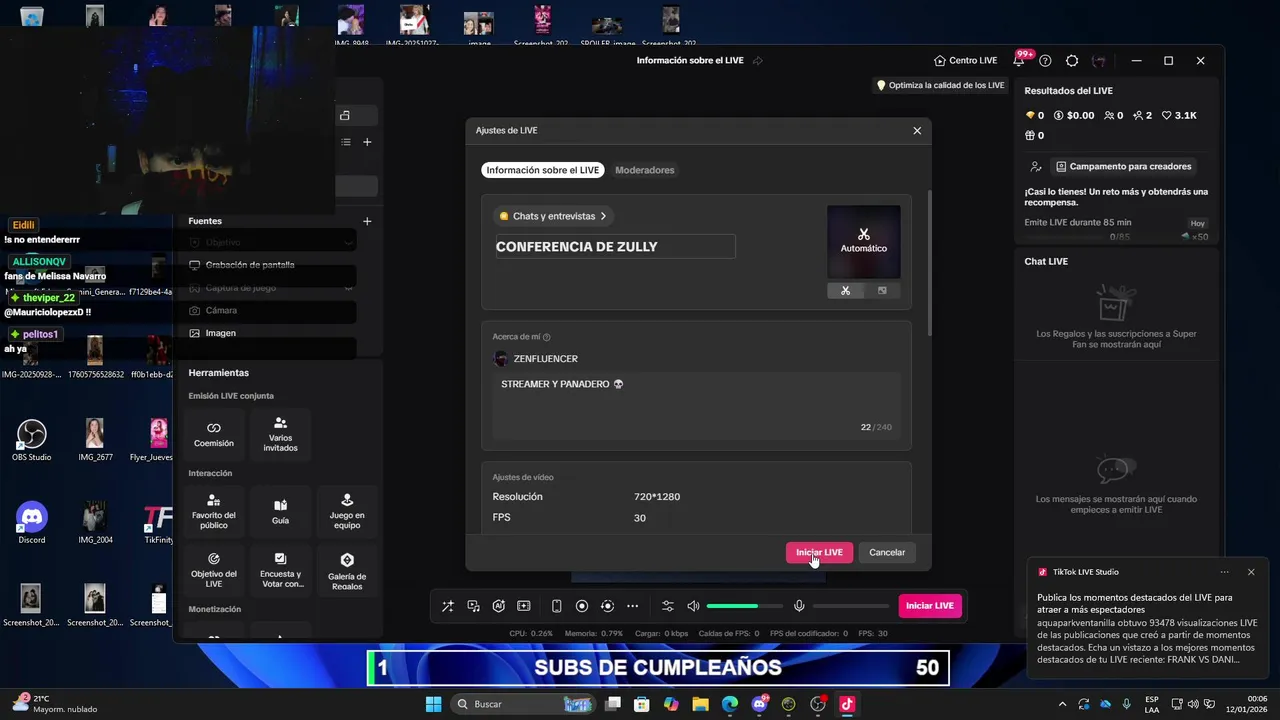This screenshot has height=720, width=1280.
Task: Close the Ajustes de LIVE dialog
Action: point(917,130)
